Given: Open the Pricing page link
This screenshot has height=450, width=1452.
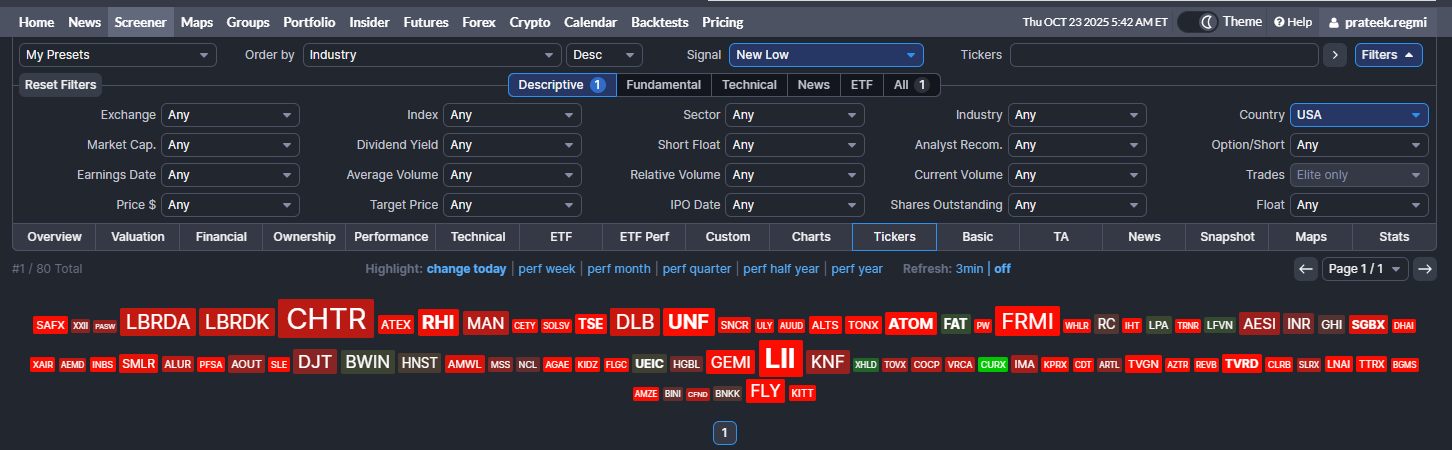Looking at the screenshot, I should coord(723,22).
